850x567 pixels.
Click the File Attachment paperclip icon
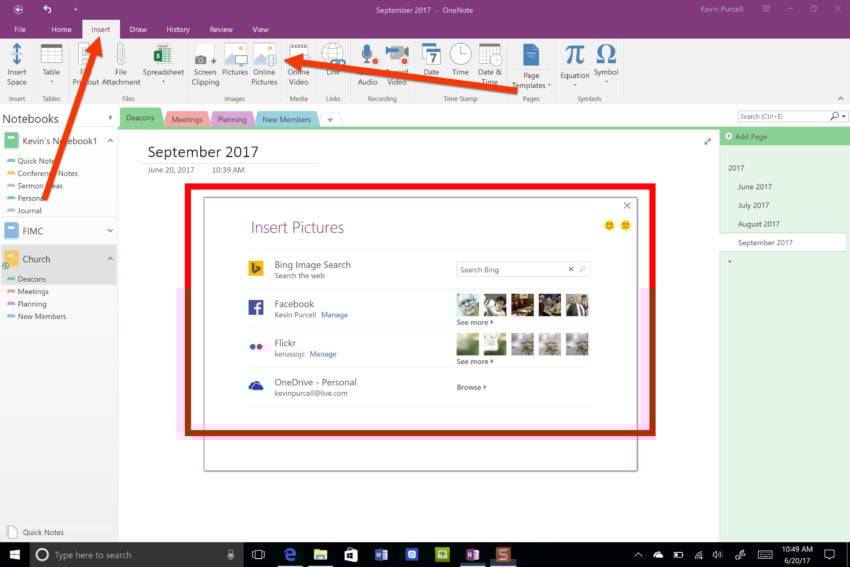coord(121,54)
